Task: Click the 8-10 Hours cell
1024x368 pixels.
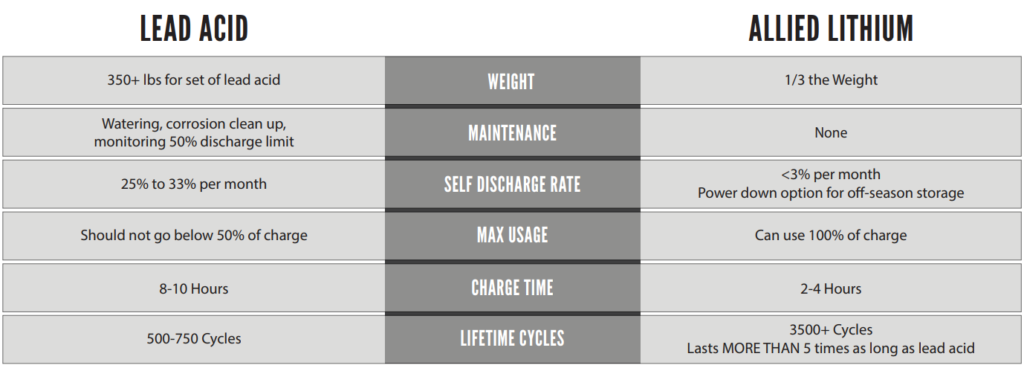Action: pyautogui.click(x=194, y=288)
